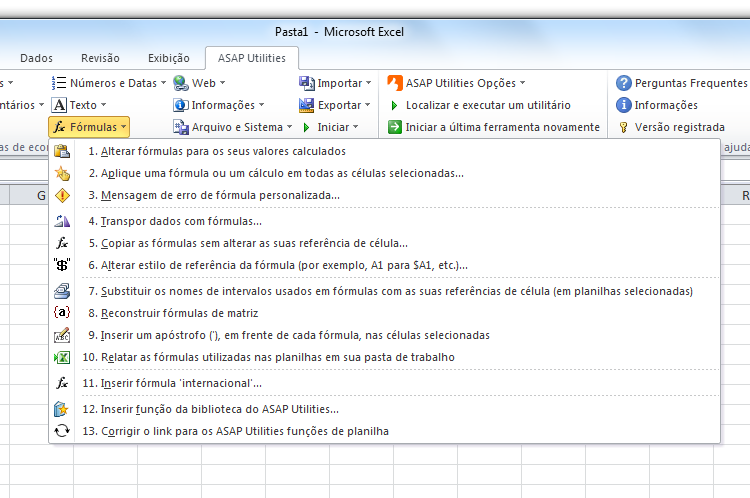
Task: Choose Copiar as fórmulas sem alterar referência
Action: tap(385, 243)
